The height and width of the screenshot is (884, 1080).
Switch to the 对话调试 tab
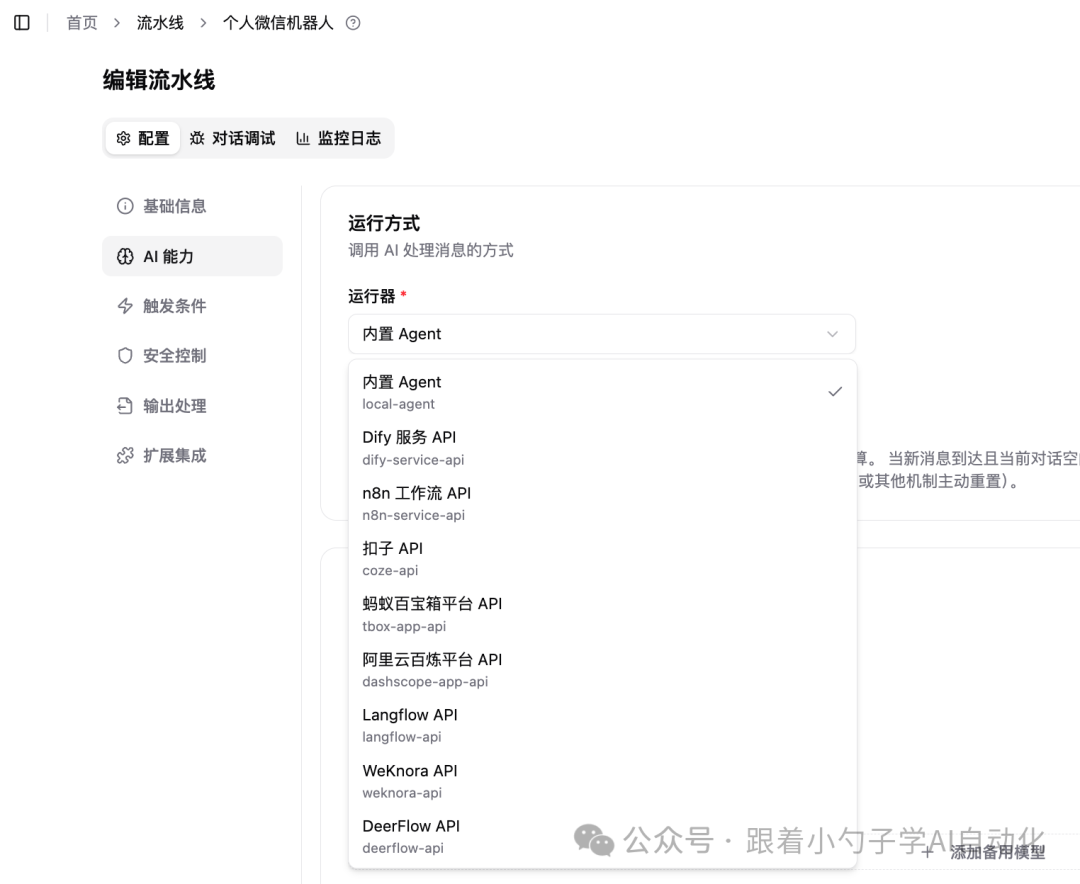233,138
